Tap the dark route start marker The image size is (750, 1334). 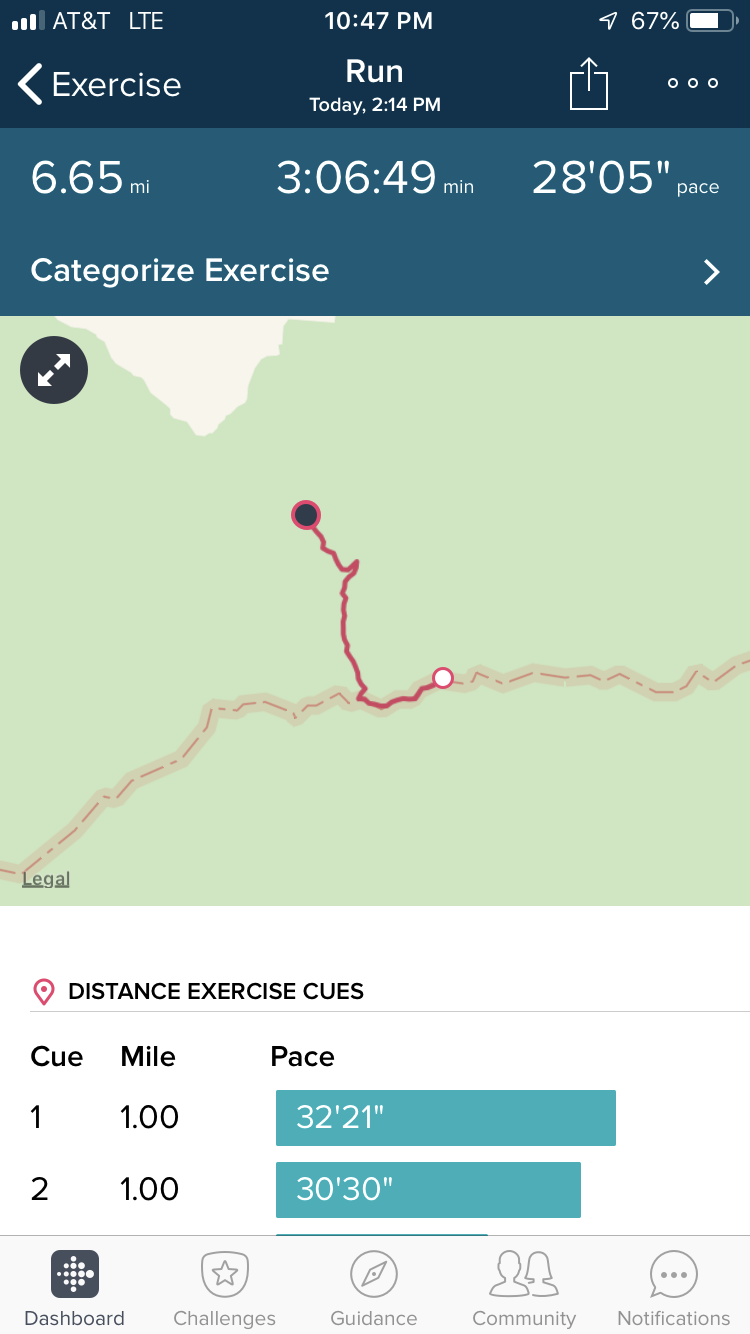coord(305,516)
